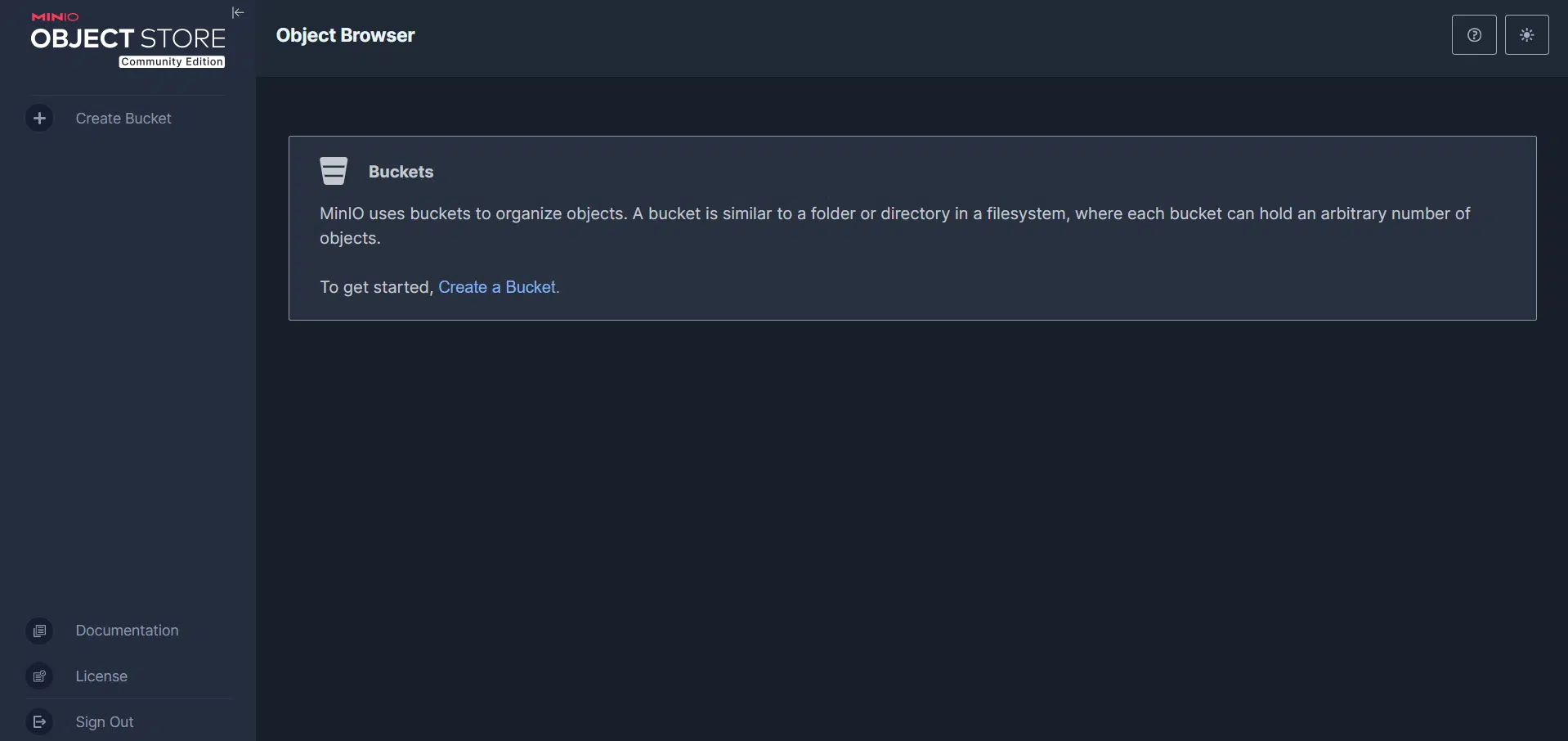Click the Buckets bucket icon in the panel
1568x741 pixels.
click(x=334, y=171)
